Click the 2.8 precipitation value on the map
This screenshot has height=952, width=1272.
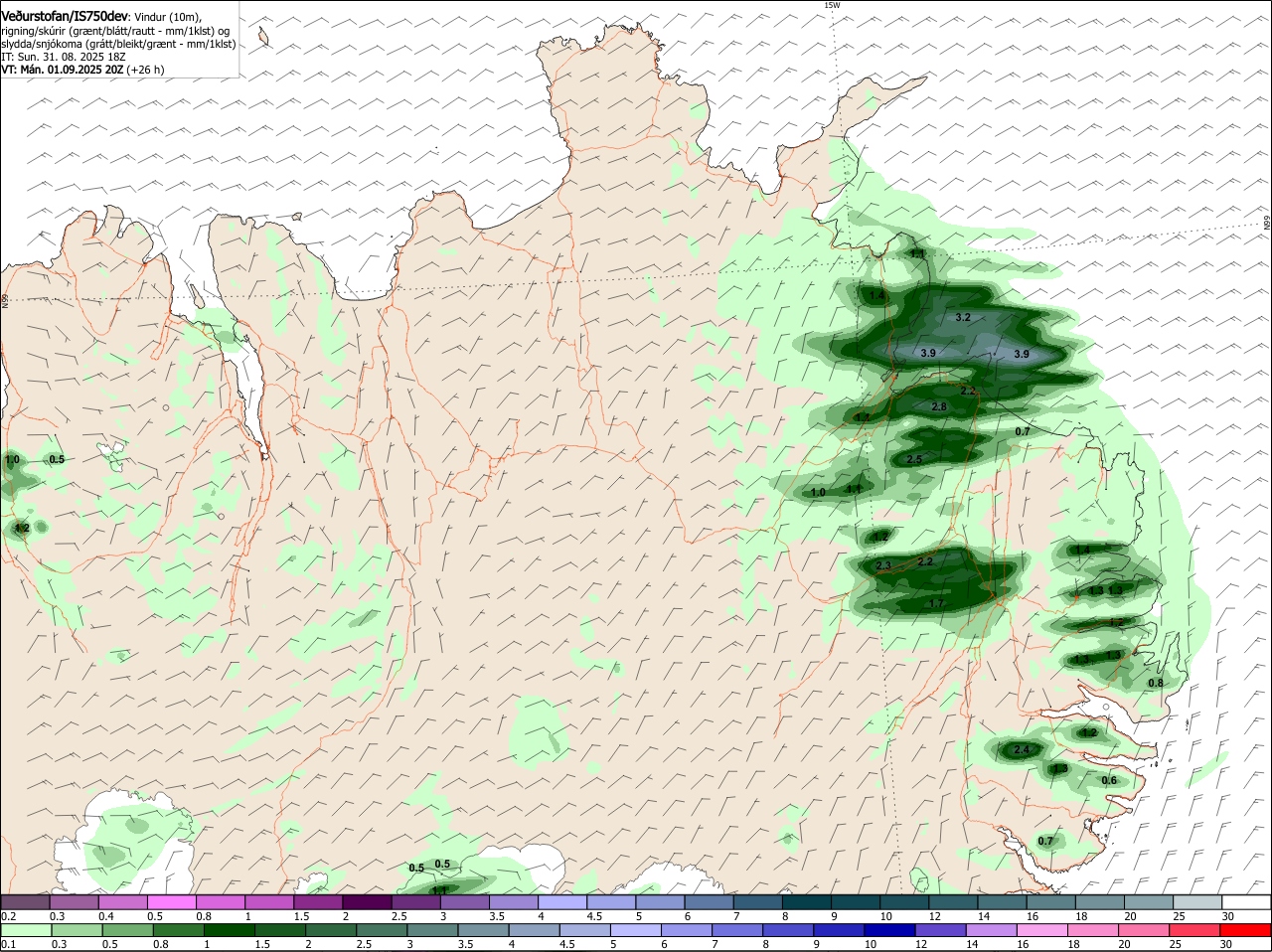tap(939, 406)
